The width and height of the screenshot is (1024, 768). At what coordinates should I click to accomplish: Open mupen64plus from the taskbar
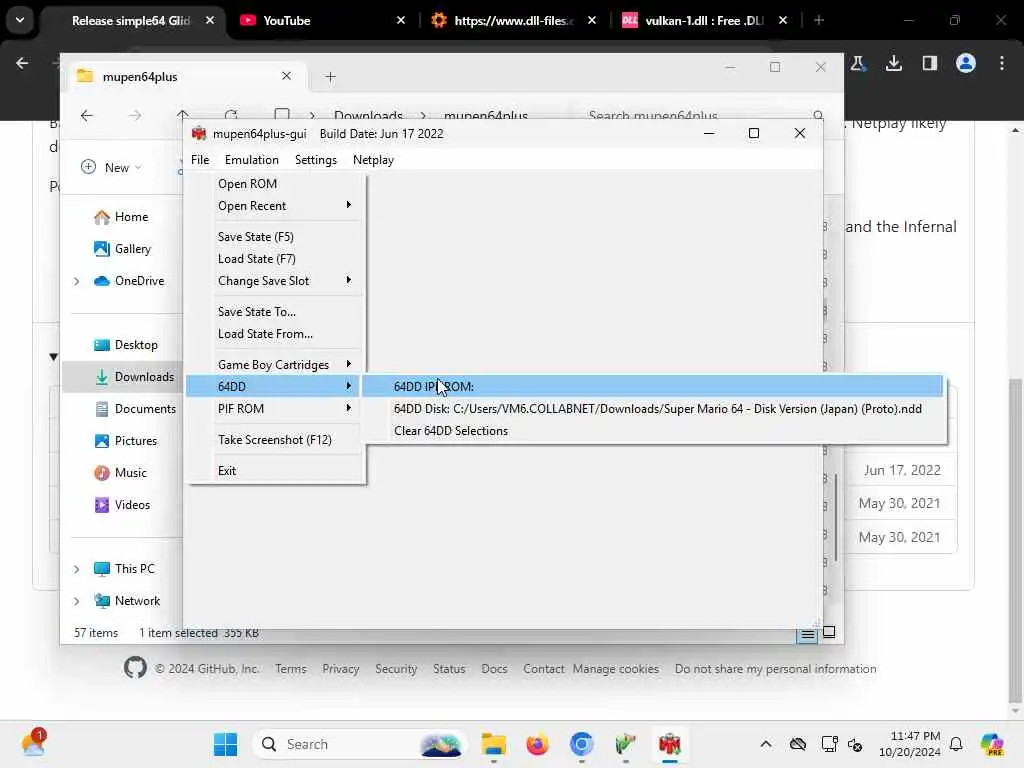pyautogui.click(x=669, y=744)
